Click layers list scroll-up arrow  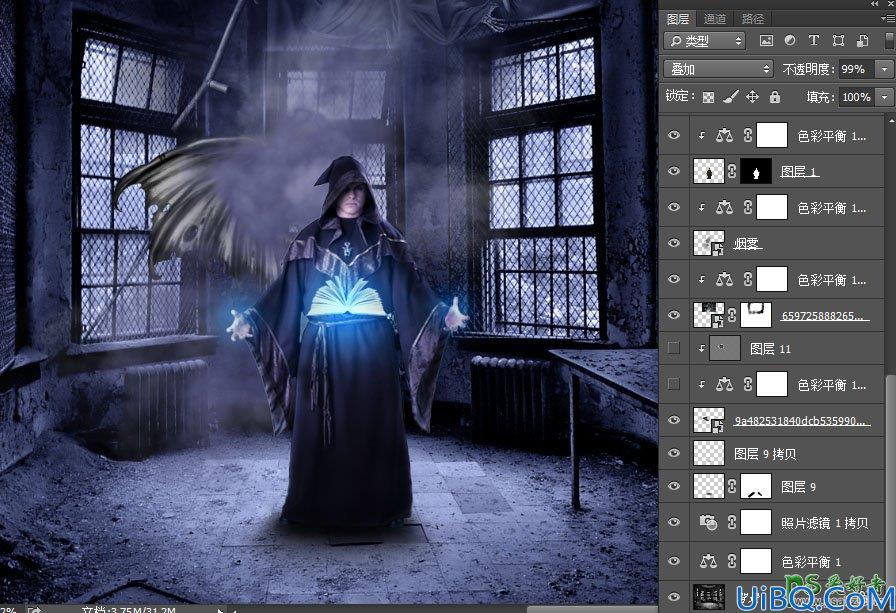(x=891, y=121)
